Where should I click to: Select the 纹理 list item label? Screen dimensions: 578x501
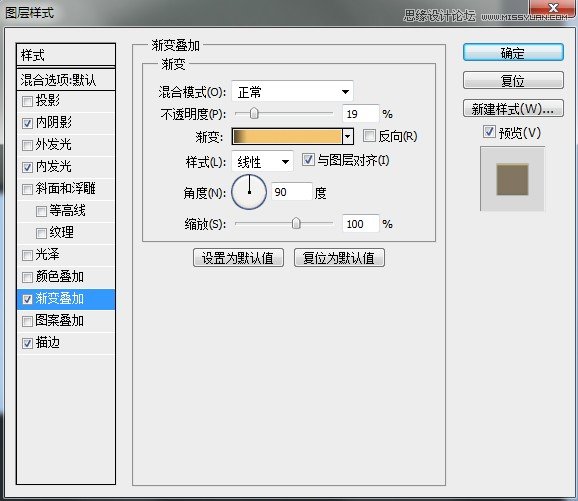pyautogui.click(x=62, y=232)
